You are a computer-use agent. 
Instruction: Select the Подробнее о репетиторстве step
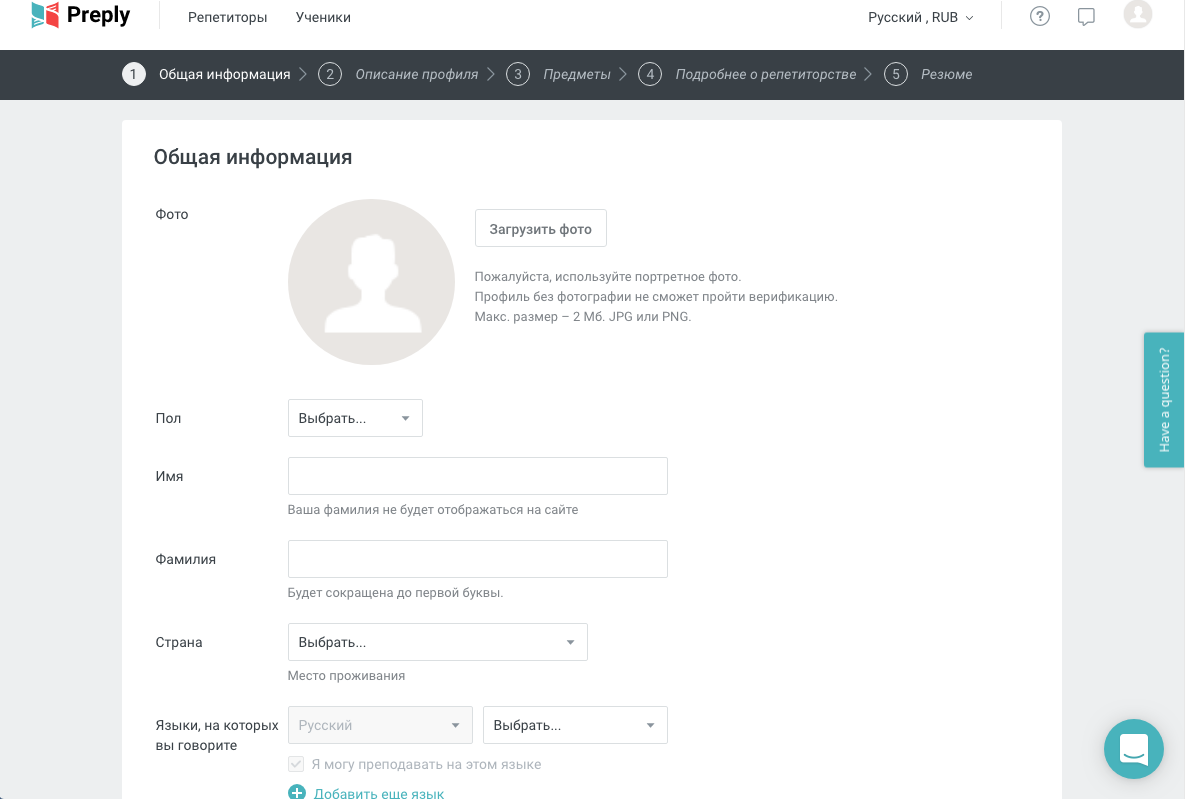pos(766,74)
